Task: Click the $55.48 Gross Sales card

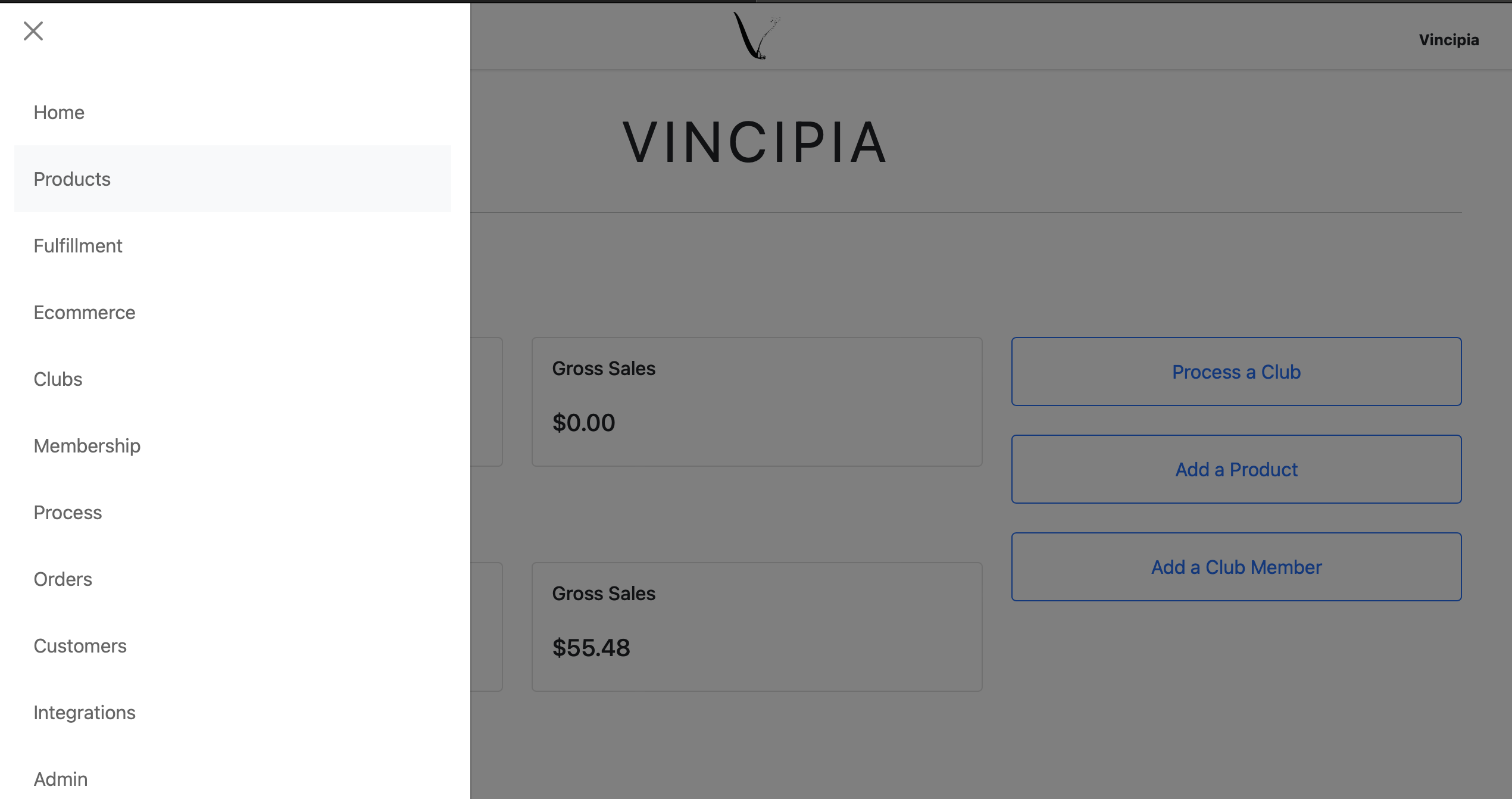Action: 757,627
